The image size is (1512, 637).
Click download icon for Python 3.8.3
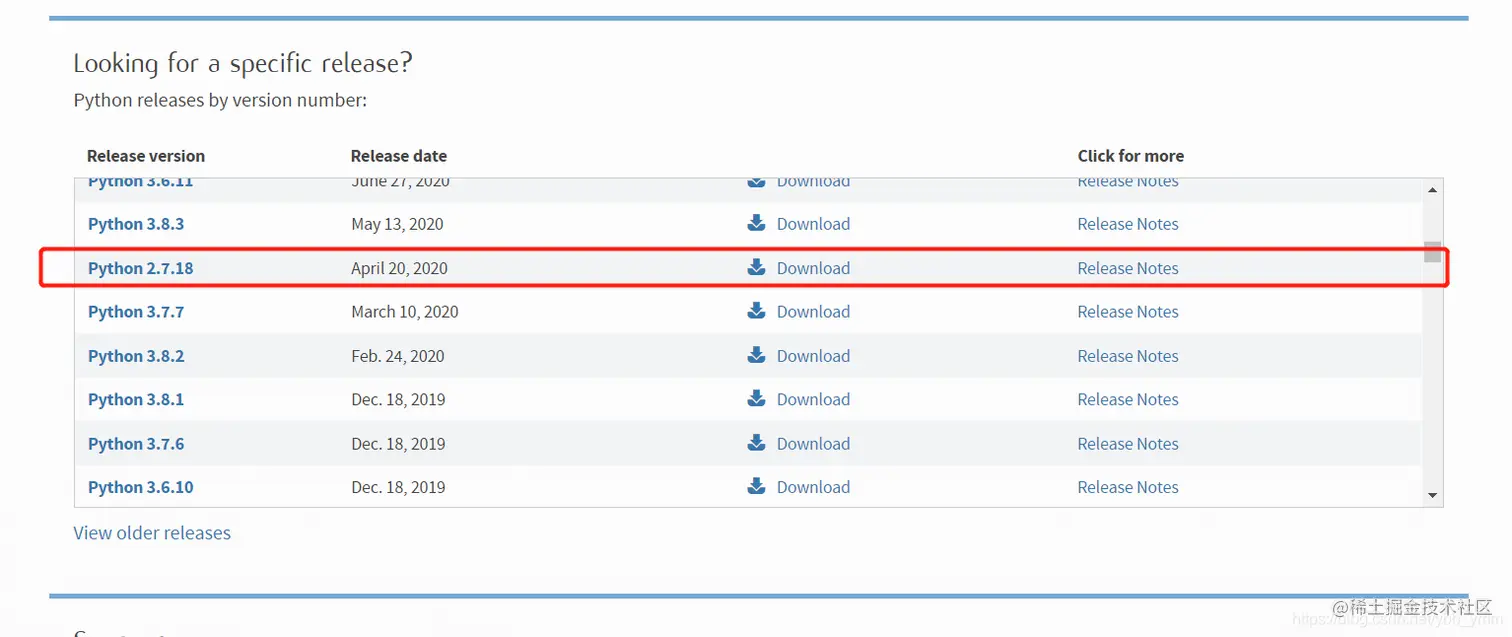click(x=756, y=223)
